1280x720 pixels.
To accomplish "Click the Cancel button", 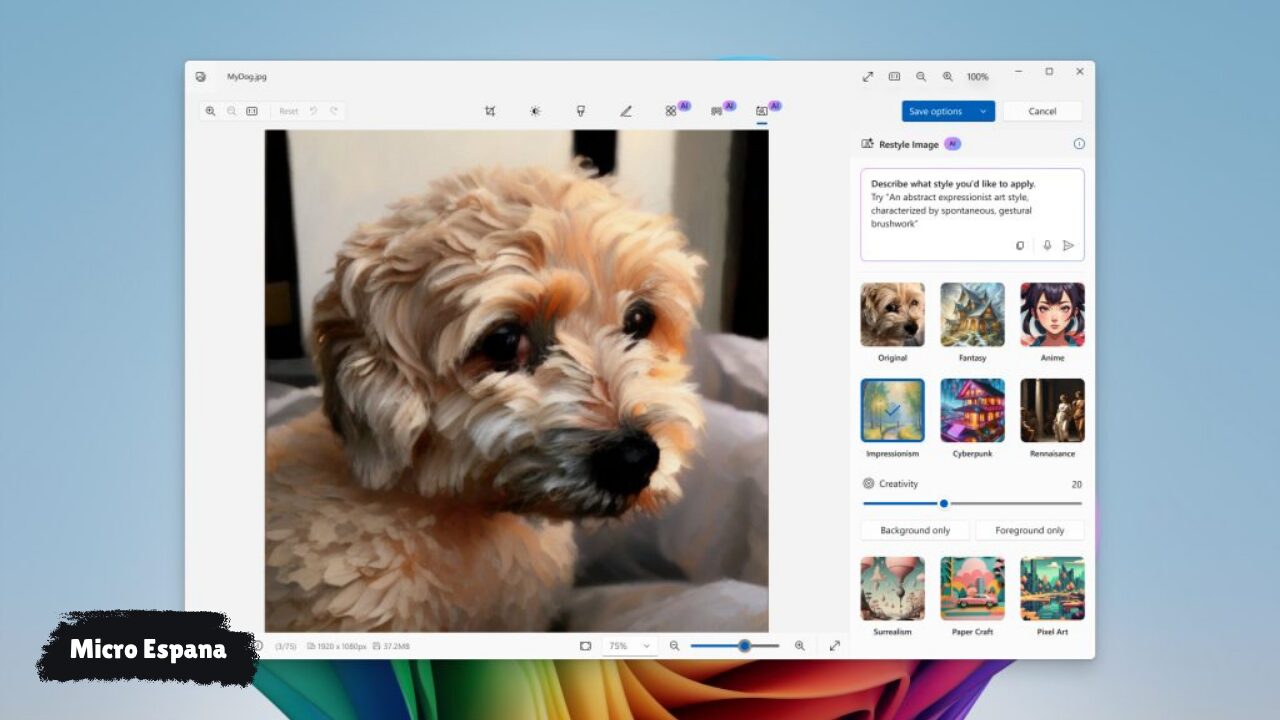I will (x=1042, y=111).
